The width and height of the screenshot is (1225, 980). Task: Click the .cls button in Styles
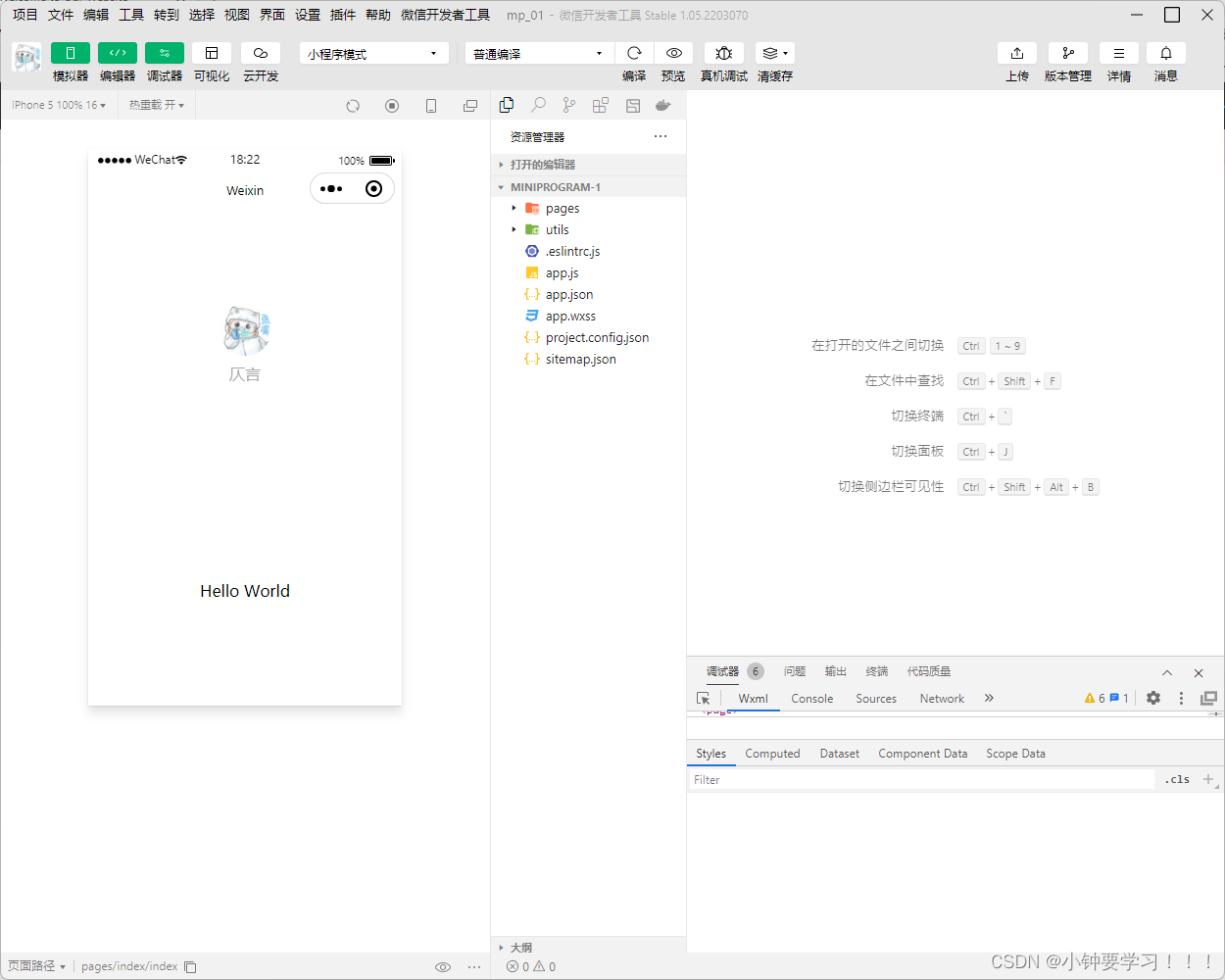tap(1177, 780)
